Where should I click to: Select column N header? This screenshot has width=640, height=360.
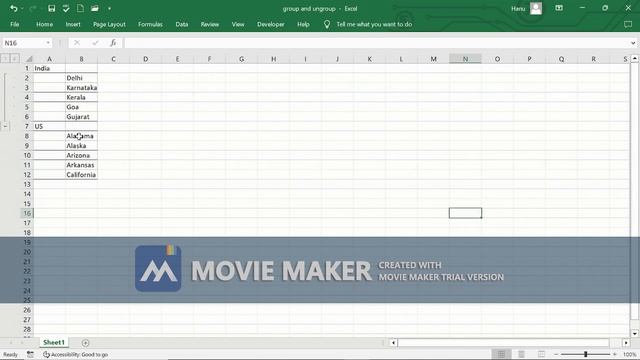pyautogui.click(x=465, y=59)
